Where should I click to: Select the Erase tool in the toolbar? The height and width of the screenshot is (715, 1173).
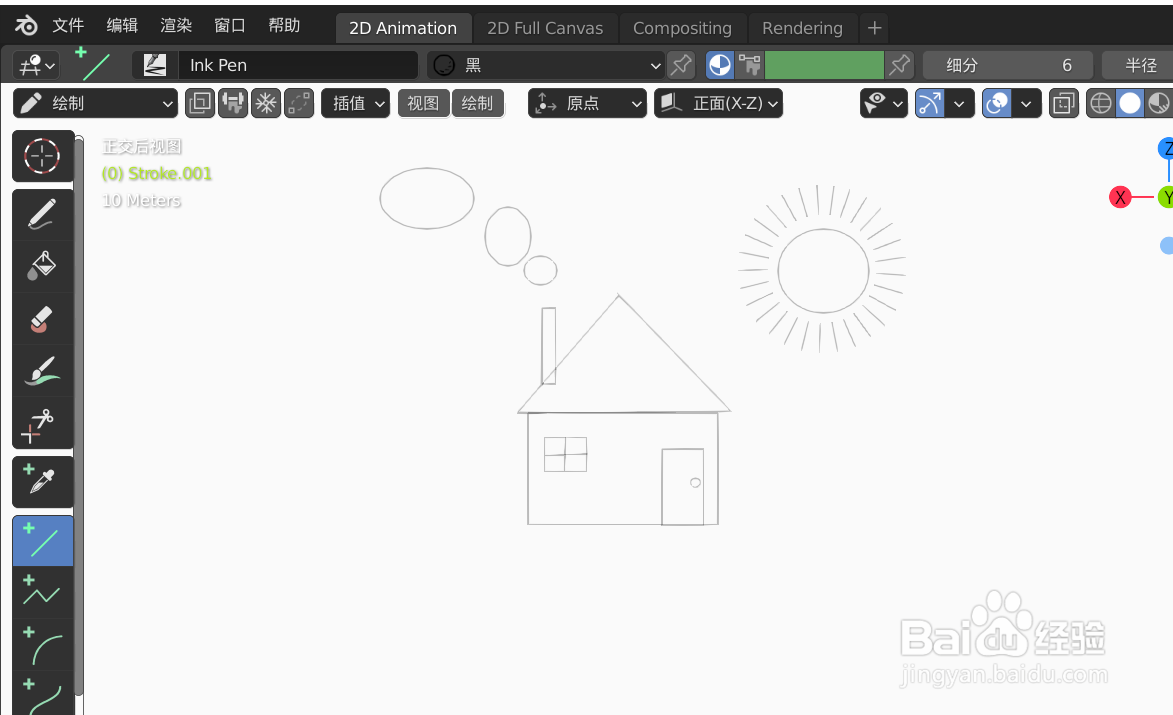coord(43,319)
